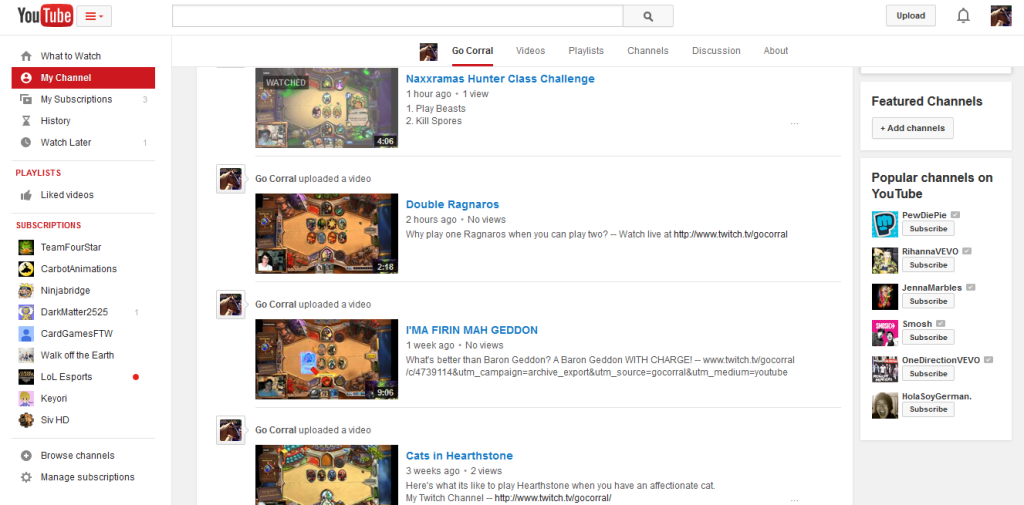Open Cats in Hearthstone video title
This screenshot has width=1024, height=505.
(x=460, y=456)
